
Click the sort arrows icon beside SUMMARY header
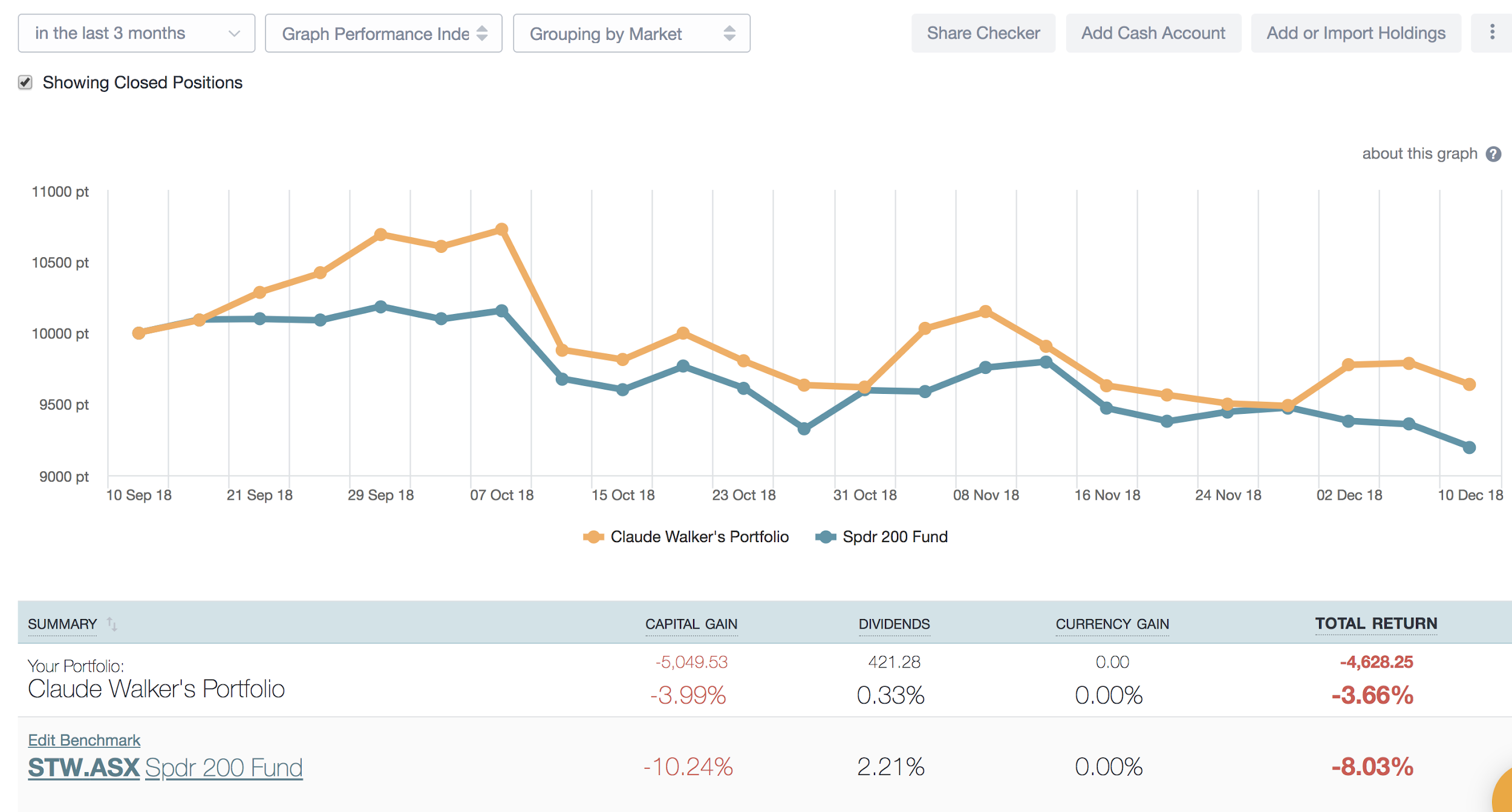(x=112, y=623)
